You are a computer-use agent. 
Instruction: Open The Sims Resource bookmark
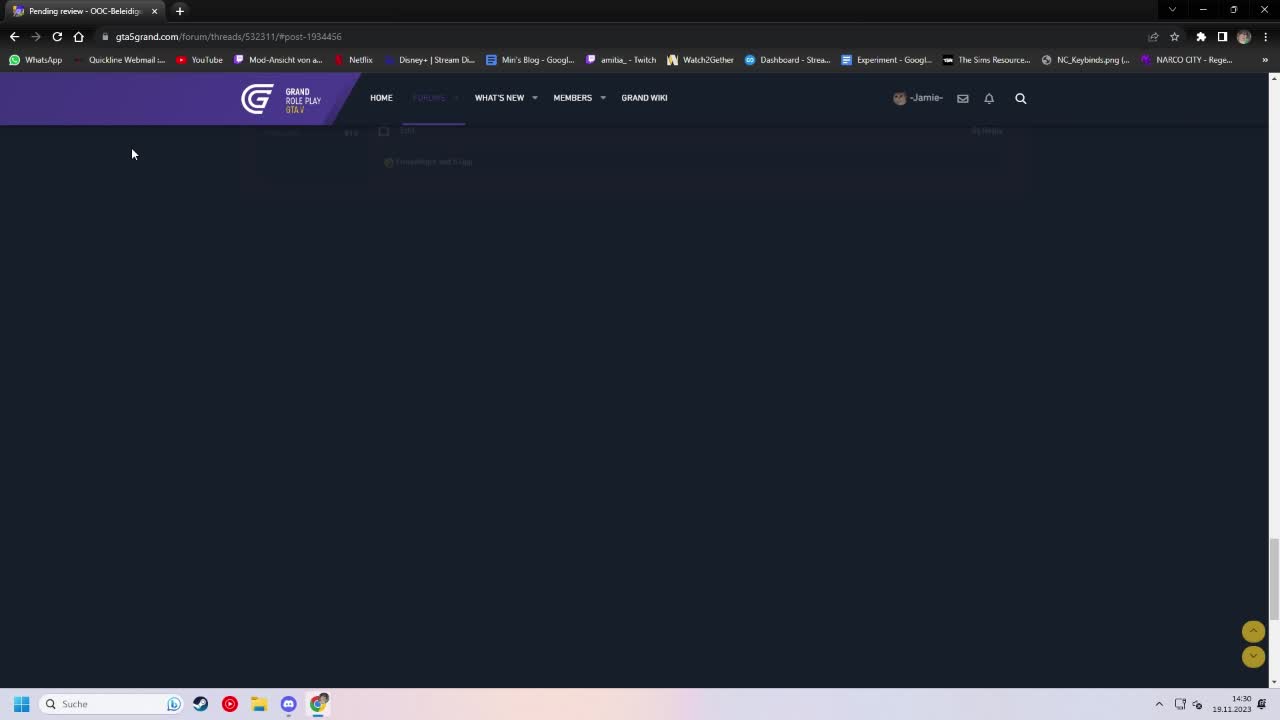pyautogui.click(x=987, y=60)
